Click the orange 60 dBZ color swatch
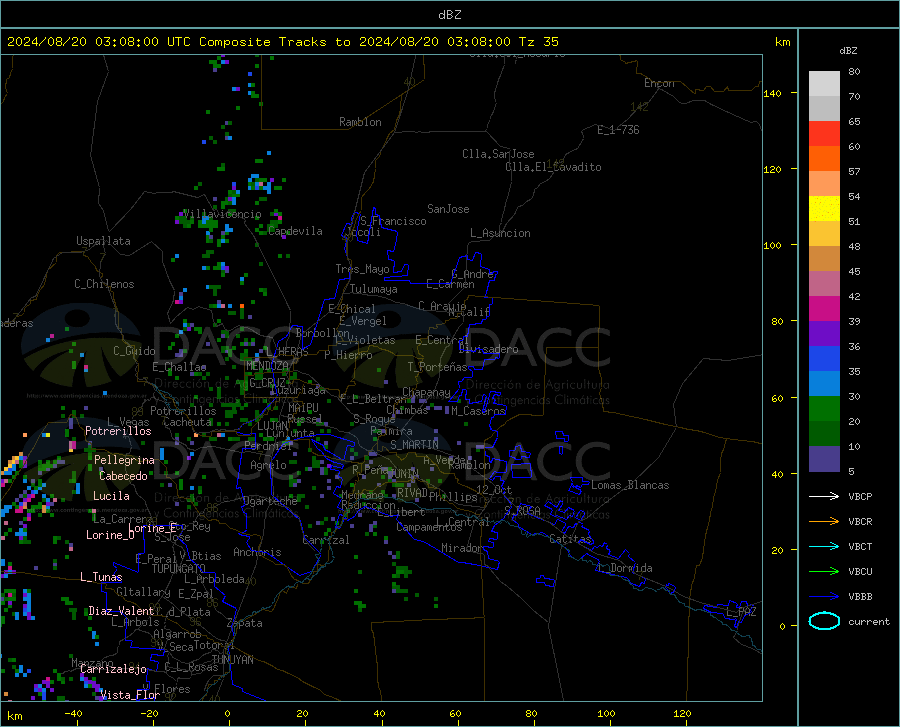 tap(824, 158)
